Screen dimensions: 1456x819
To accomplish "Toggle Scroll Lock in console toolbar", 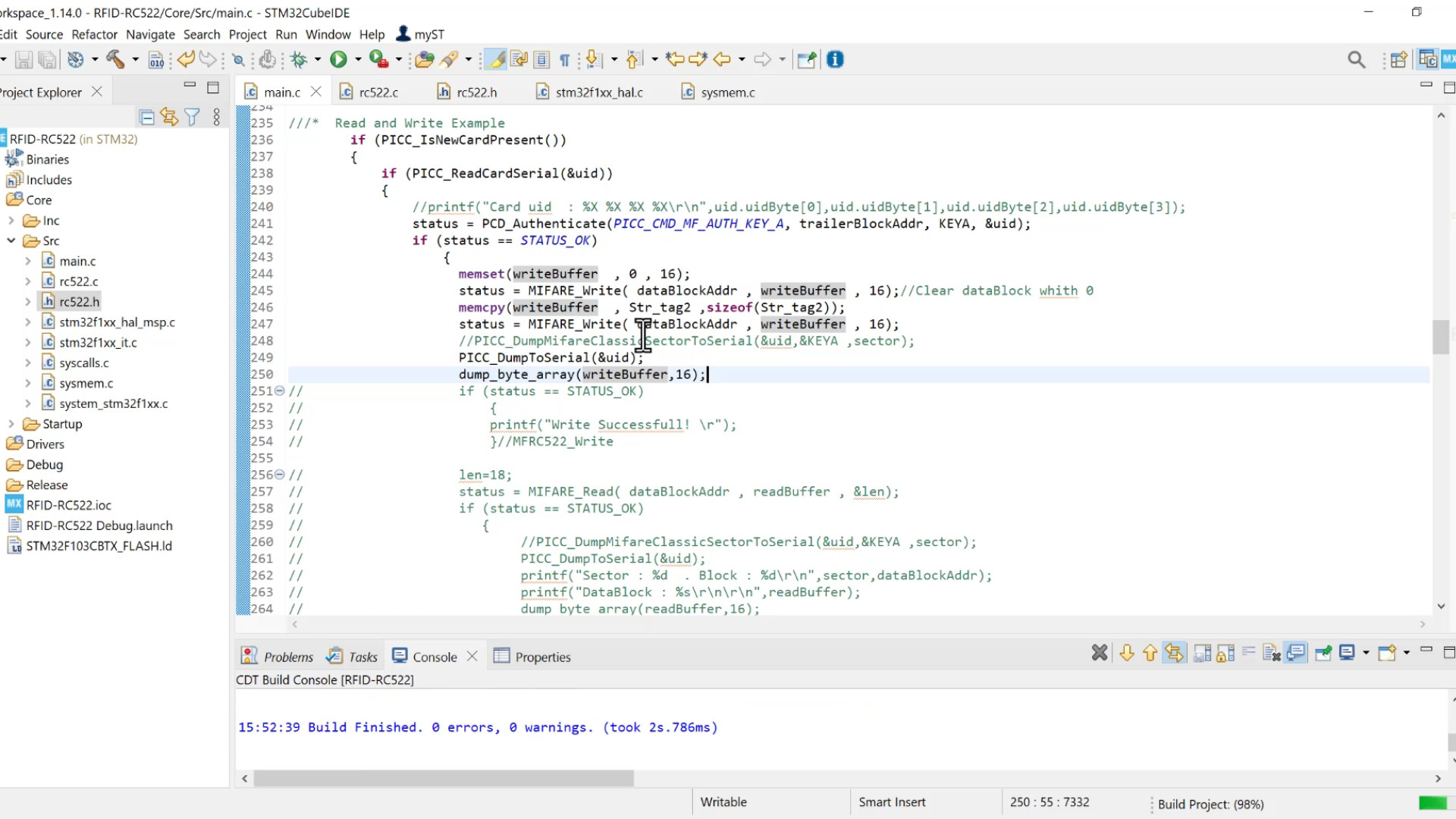I will [x=1225, y=653].
